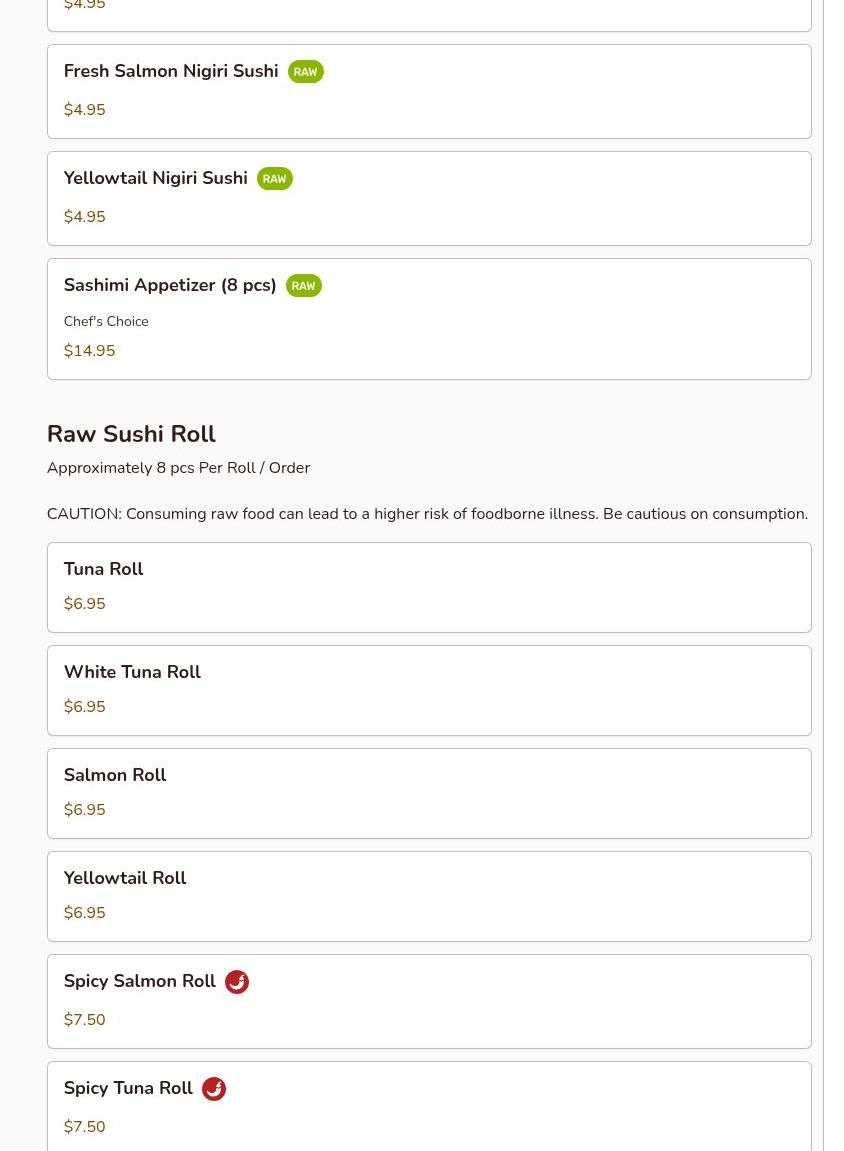Click the $6.95 price under Tuna Roll
Viewport: 844px width, 1151px height.
point(84,604)
